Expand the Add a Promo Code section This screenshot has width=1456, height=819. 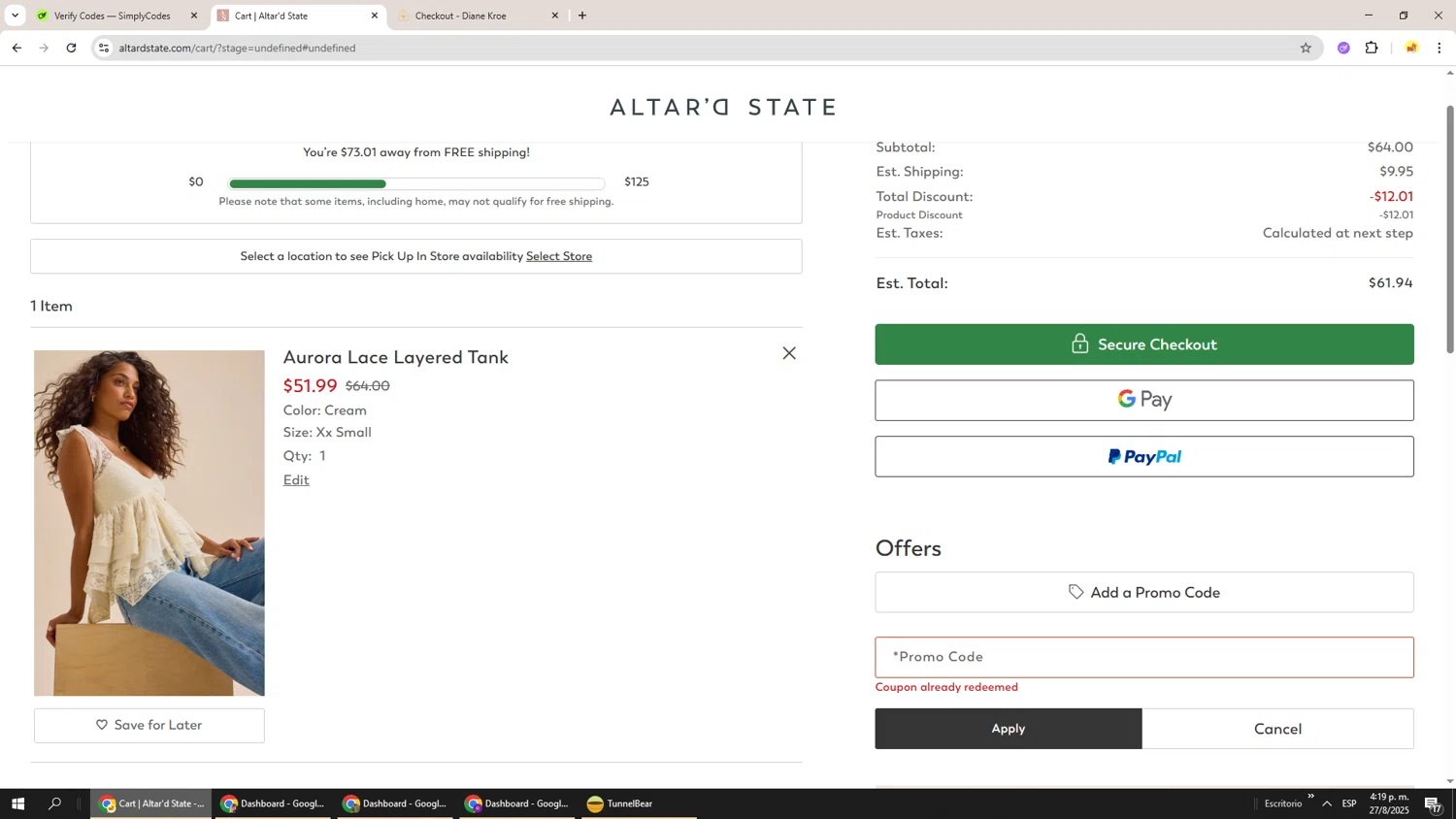click(x=1144, y=592)
